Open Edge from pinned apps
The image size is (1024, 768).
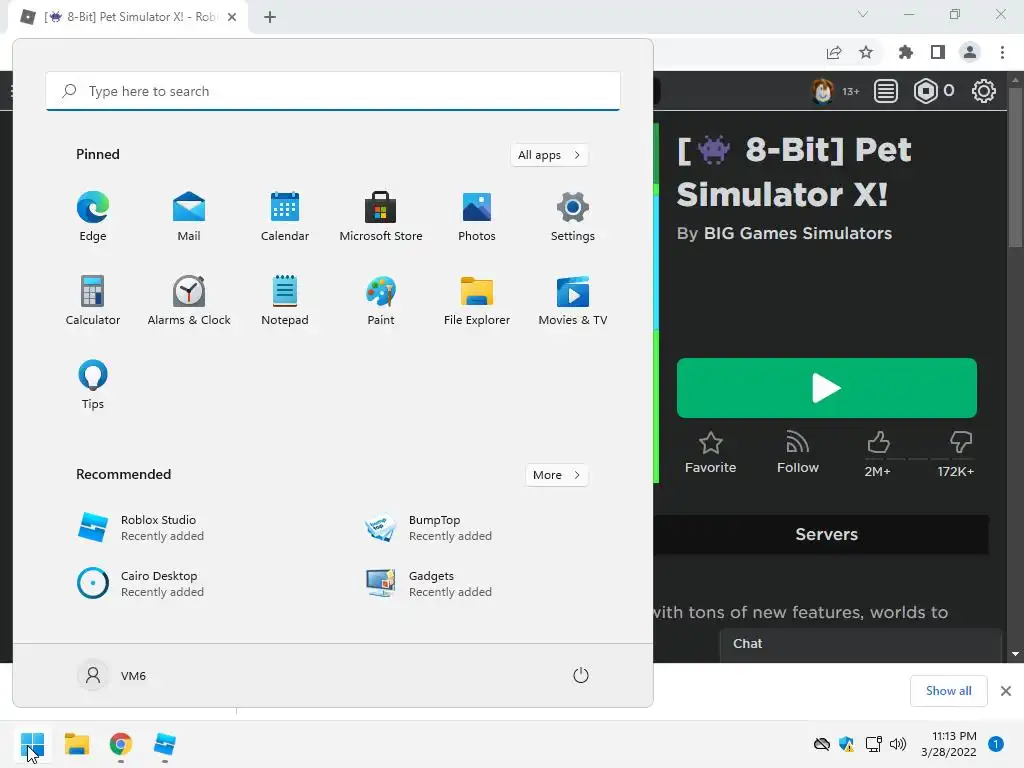(93, 217)
